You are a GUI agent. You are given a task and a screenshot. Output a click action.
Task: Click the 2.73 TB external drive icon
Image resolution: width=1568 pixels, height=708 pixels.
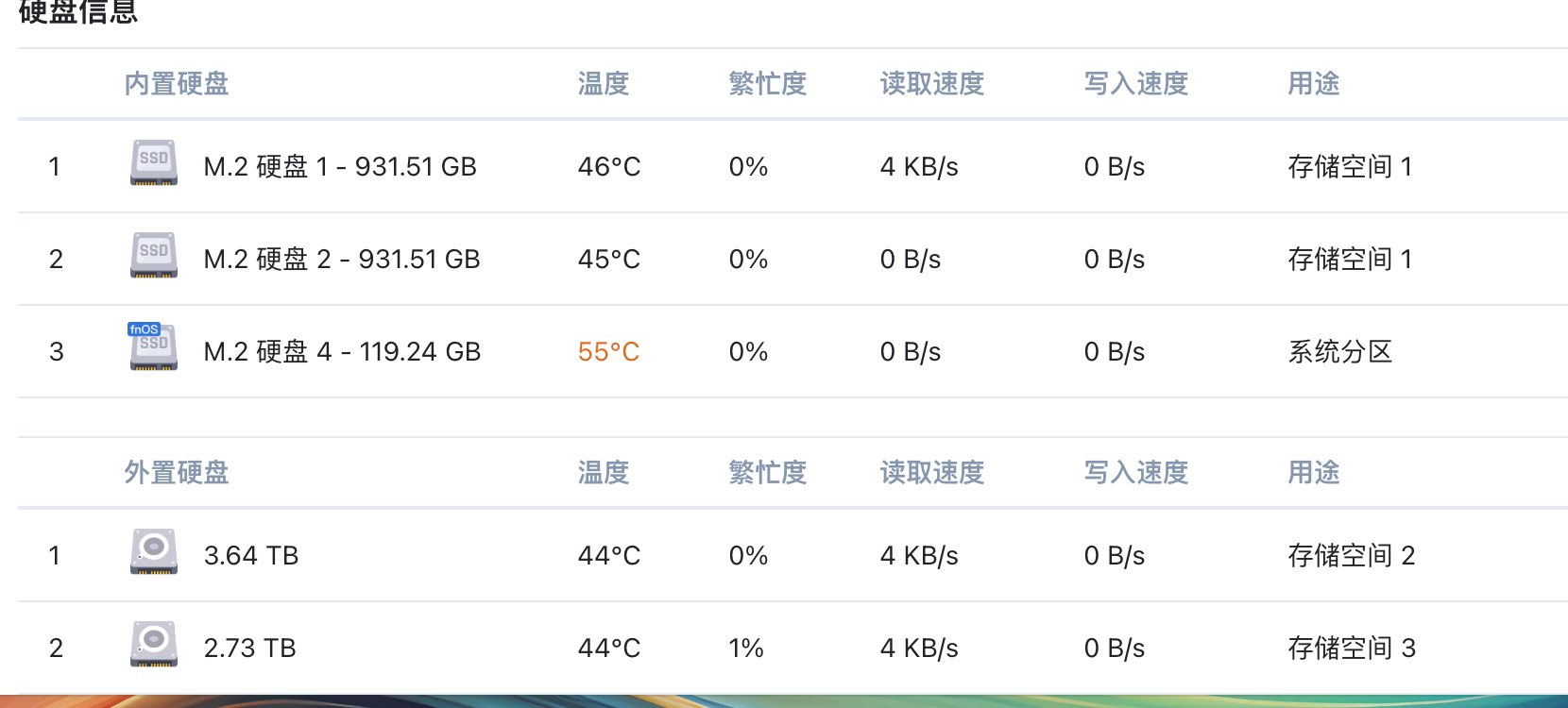(153, 645)
